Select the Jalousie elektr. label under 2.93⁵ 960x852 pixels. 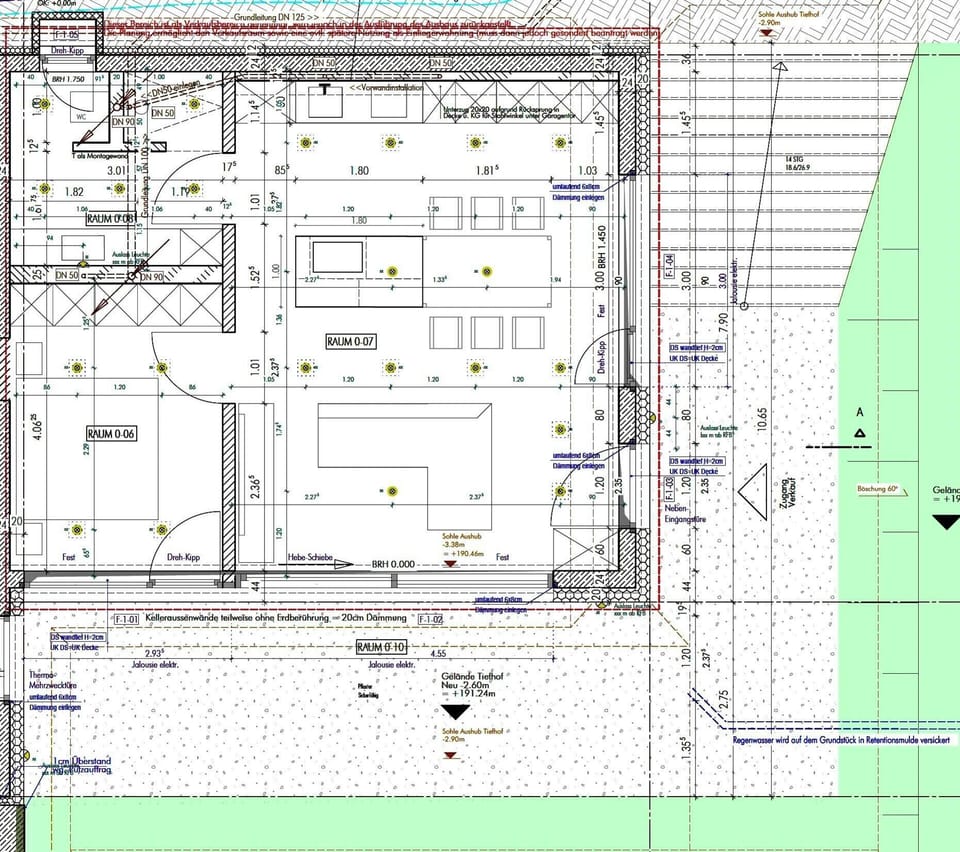tap(155, 664)
